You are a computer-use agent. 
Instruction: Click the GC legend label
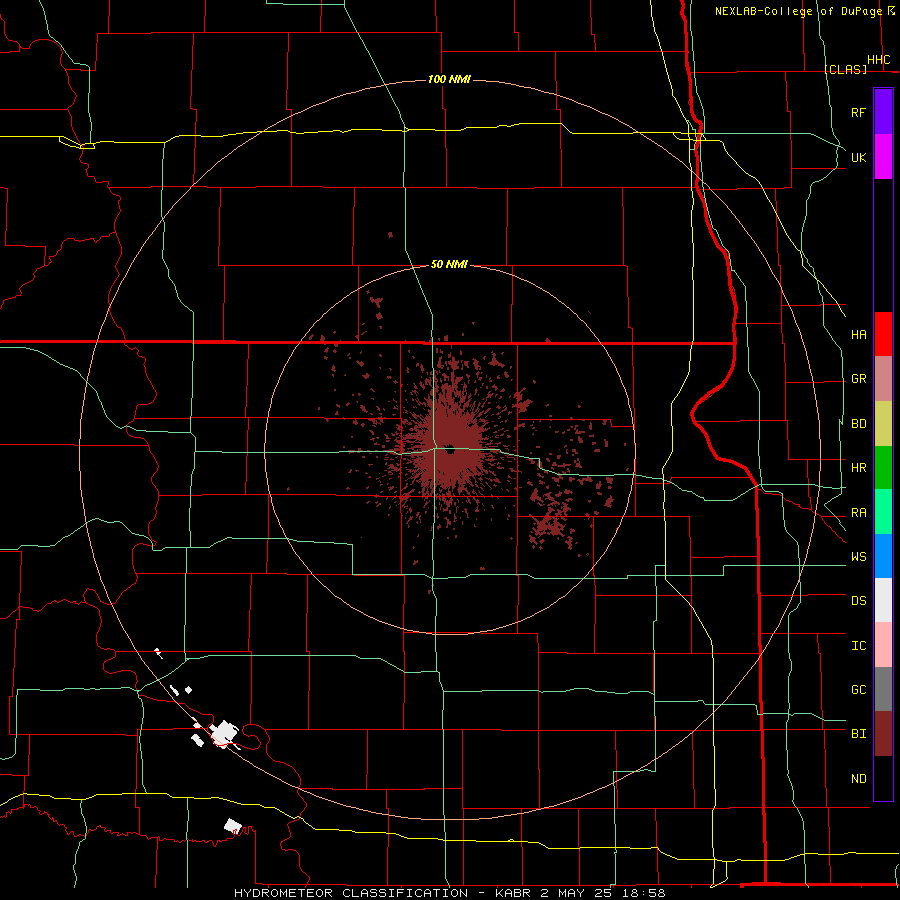point(858,689)
